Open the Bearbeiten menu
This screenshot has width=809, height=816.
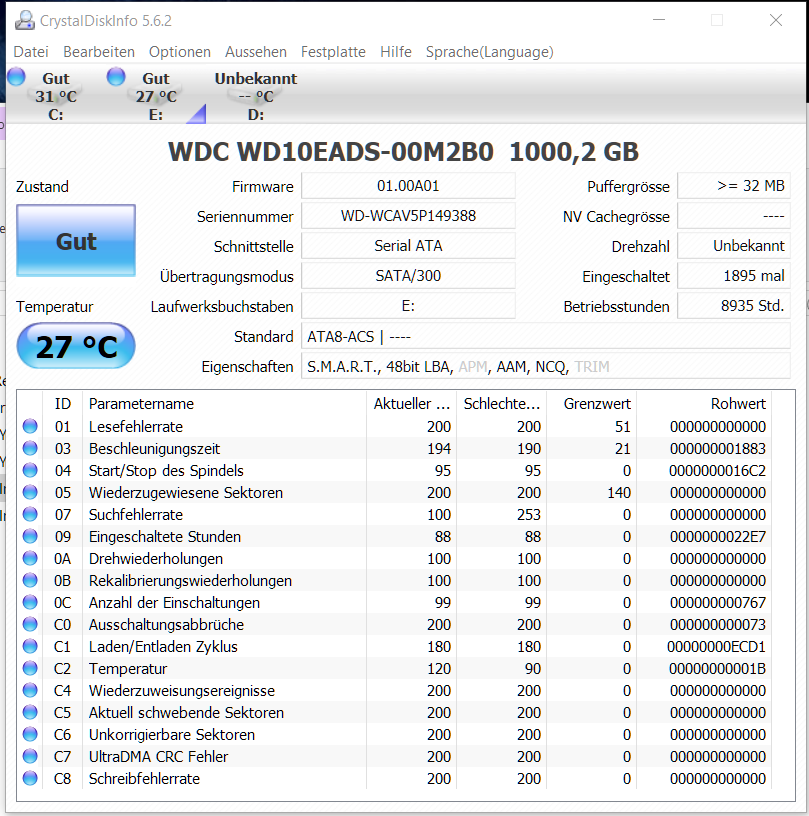click(99, 52)
